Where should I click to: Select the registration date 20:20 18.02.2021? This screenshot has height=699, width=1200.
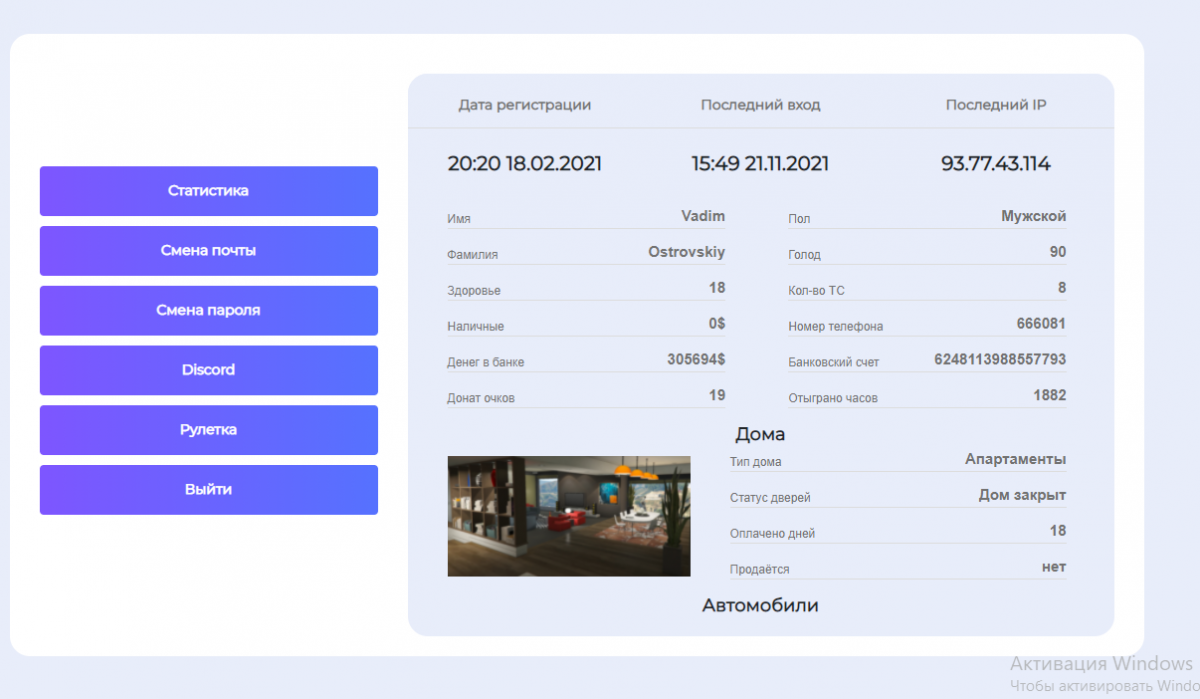point(524,164)
